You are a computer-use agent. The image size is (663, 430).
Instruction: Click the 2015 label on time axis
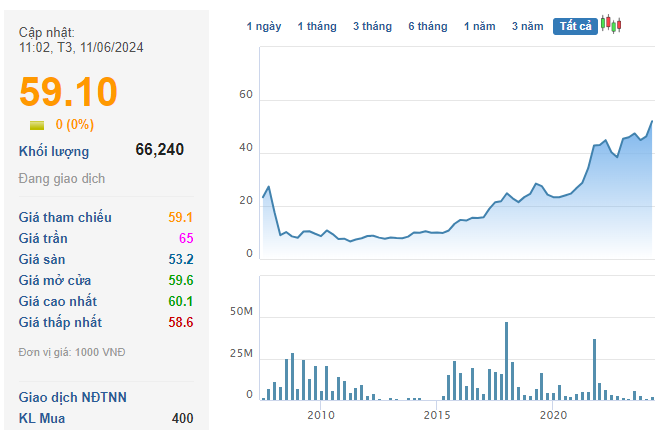pos(436,414)
